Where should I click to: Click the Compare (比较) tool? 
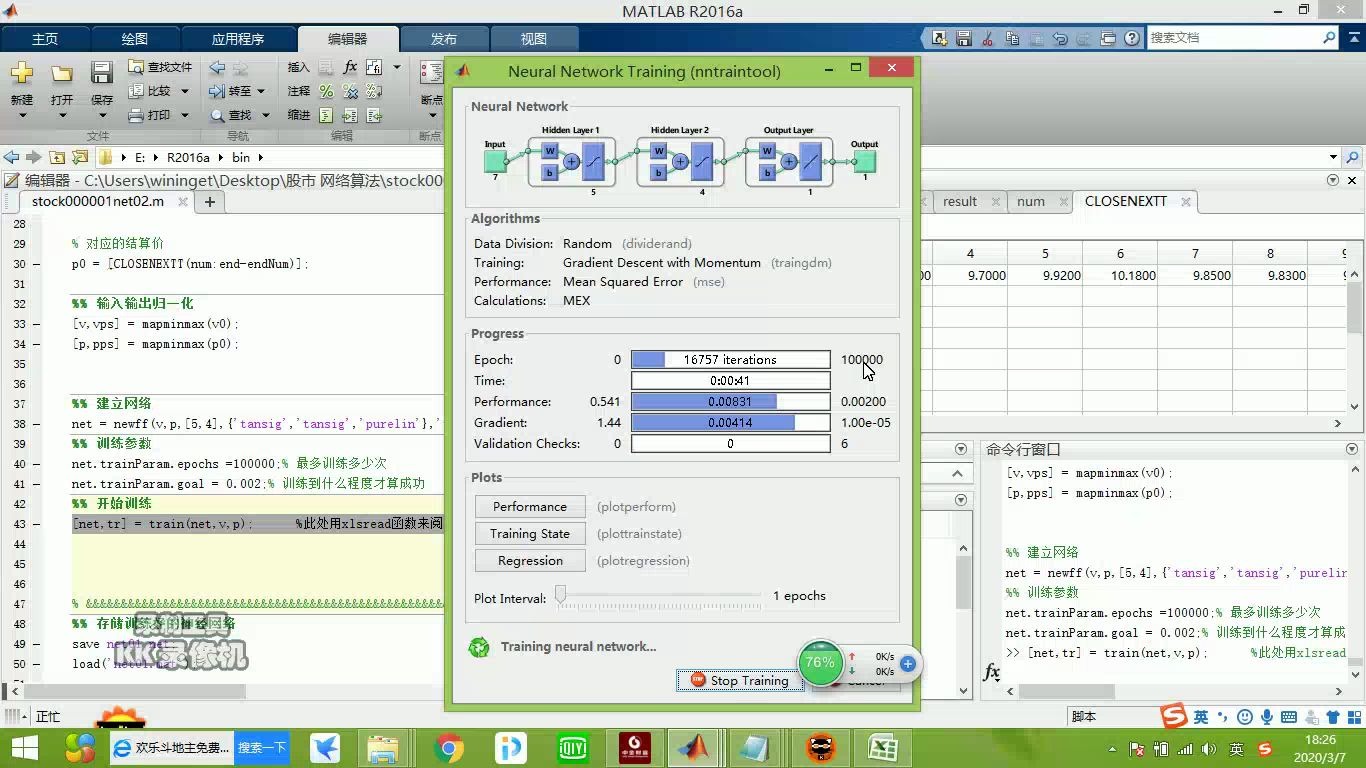coord(150,91)
